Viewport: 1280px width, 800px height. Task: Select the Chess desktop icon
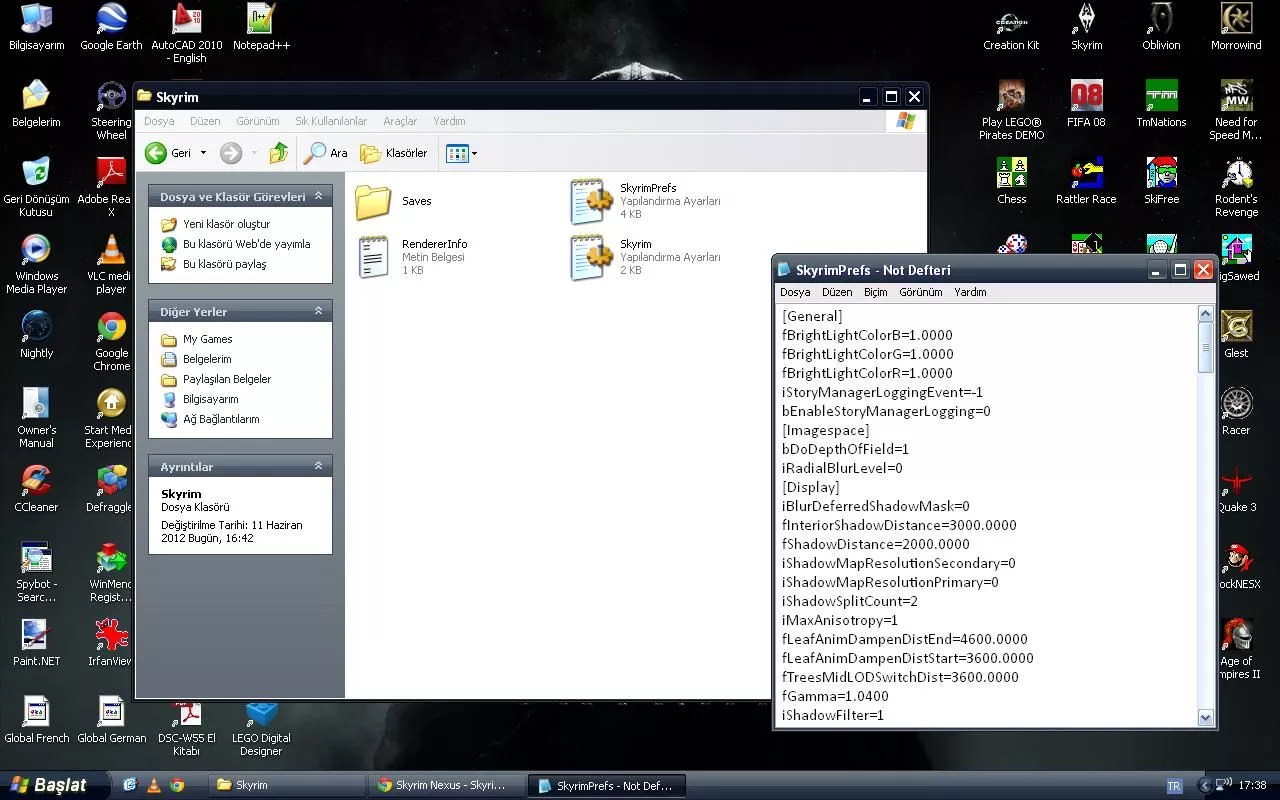click(x=1011, y=181)
